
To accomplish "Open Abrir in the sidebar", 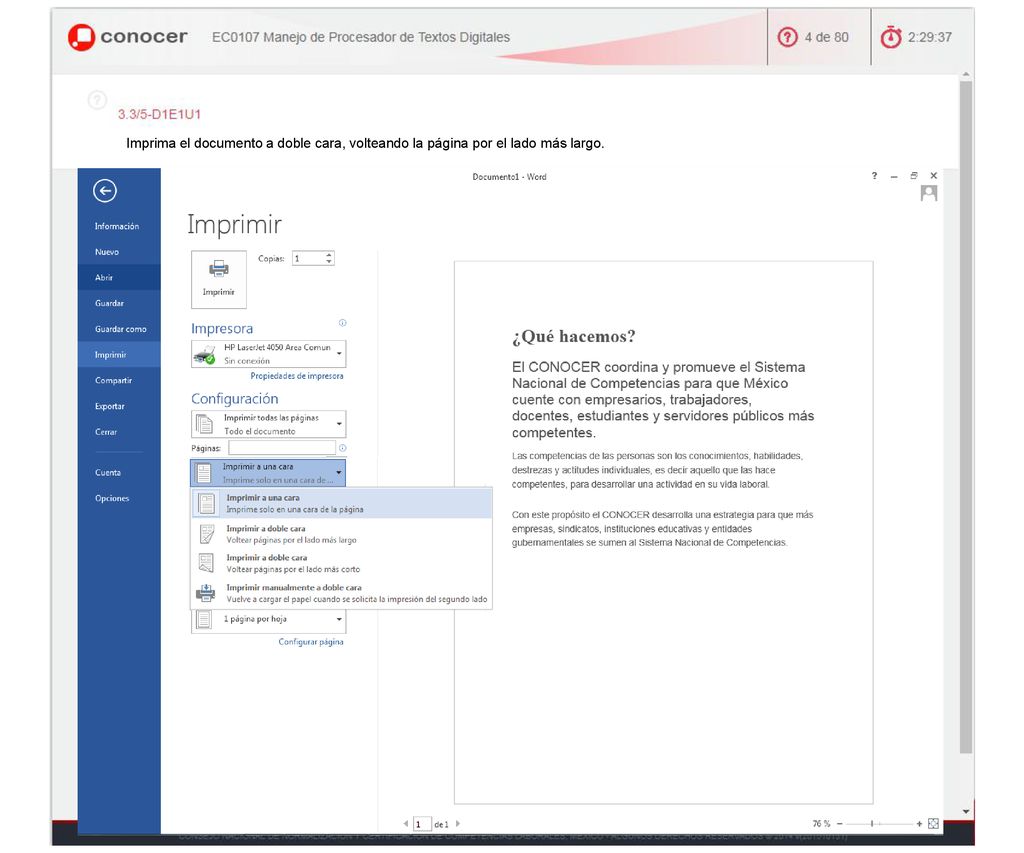I will 119,277.
